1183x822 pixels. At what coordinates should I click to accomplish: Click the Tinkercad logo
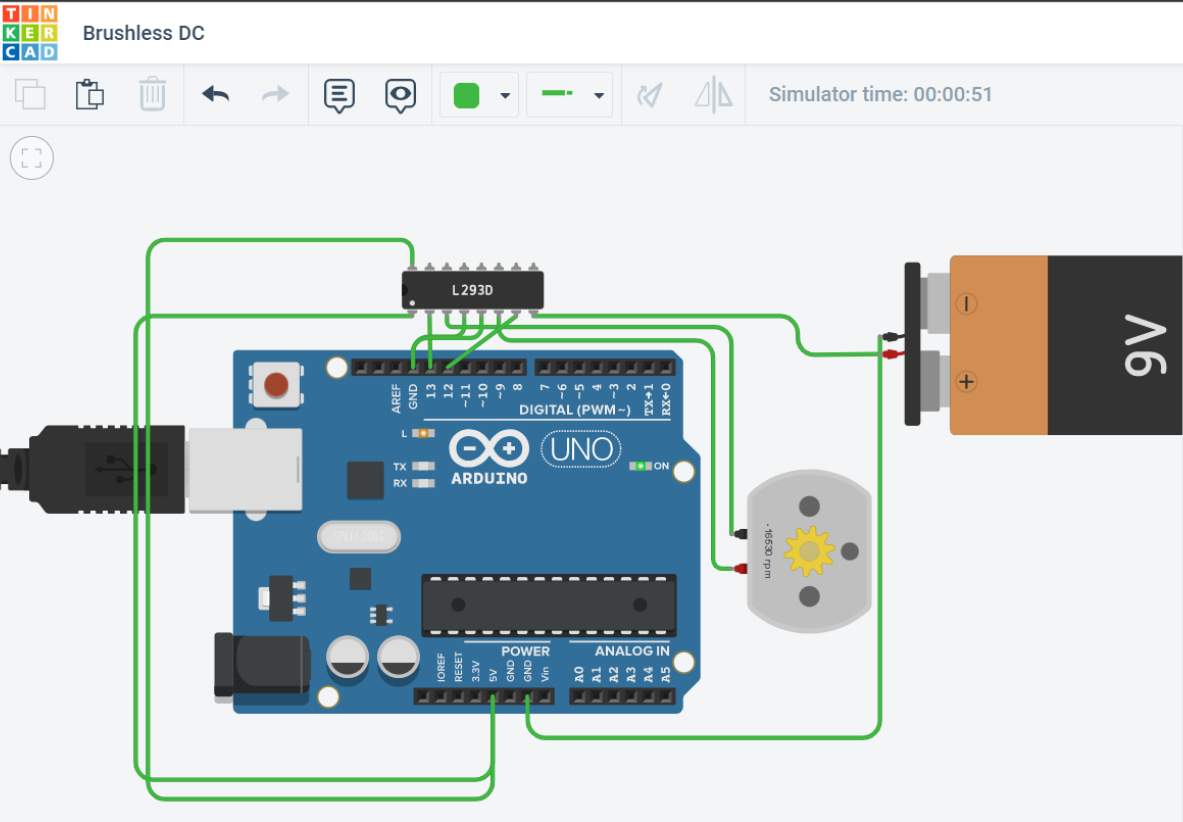(30, 32)
